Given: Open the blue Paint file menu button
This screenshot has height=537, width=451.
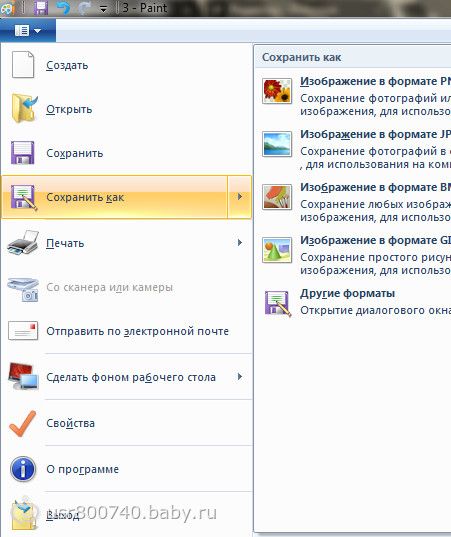Looking at the screenshot, I should [x=28, y=30].
